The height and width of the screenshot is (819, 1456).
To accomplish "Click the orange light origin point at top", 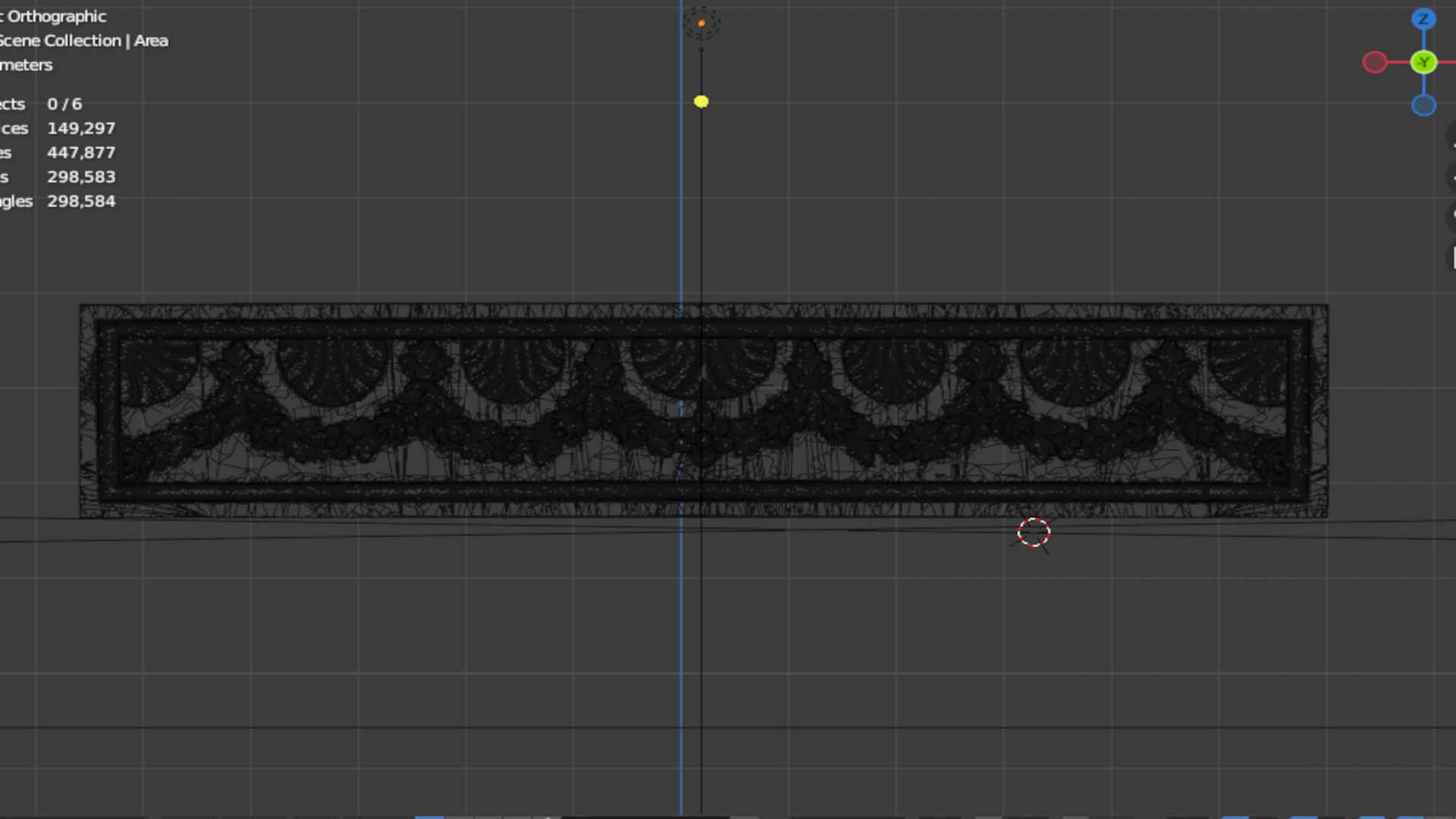I will point(701,24).
